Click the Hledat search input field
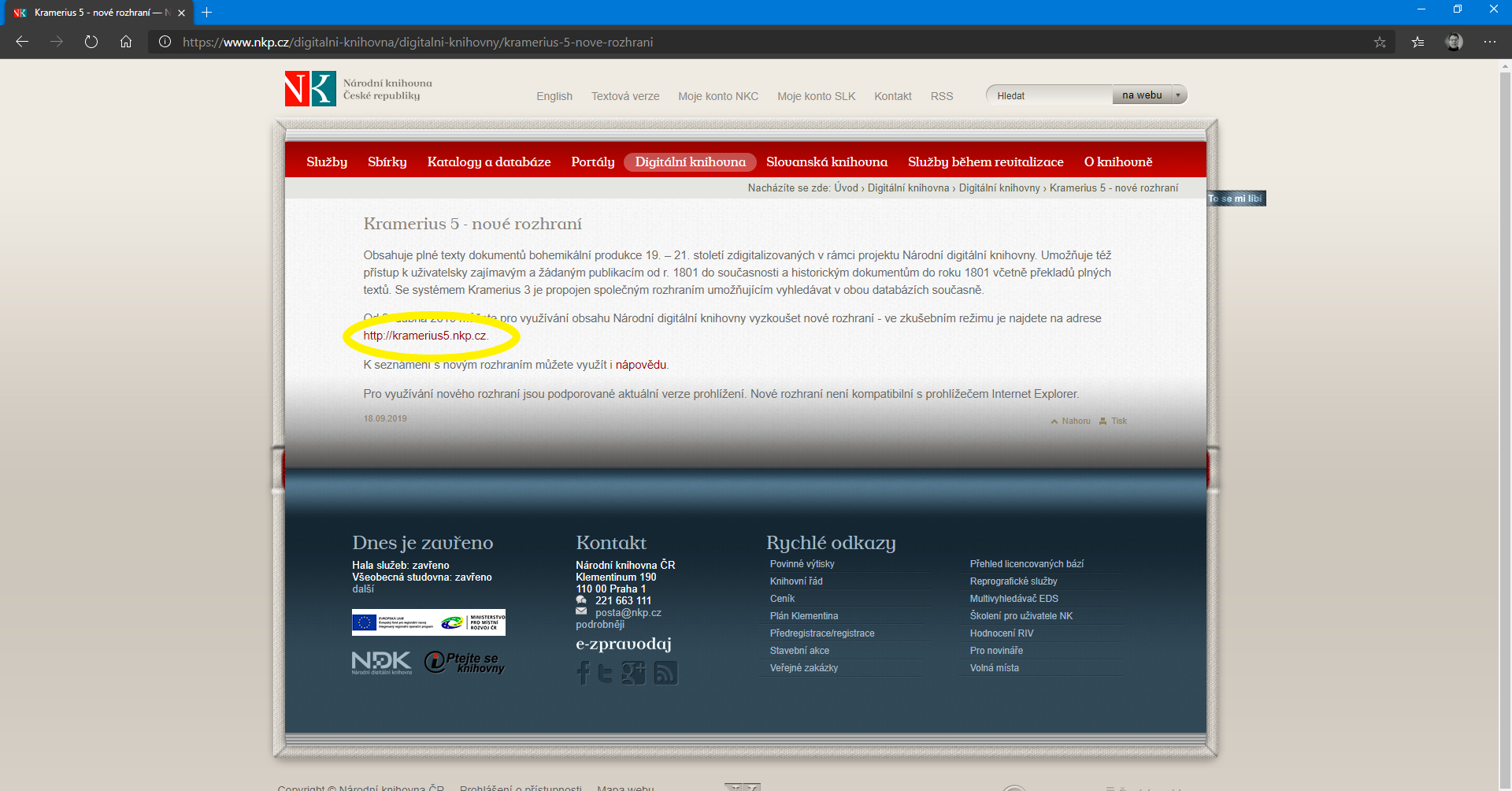Viewport: 1512px width, 791px height. (1050, 95)
